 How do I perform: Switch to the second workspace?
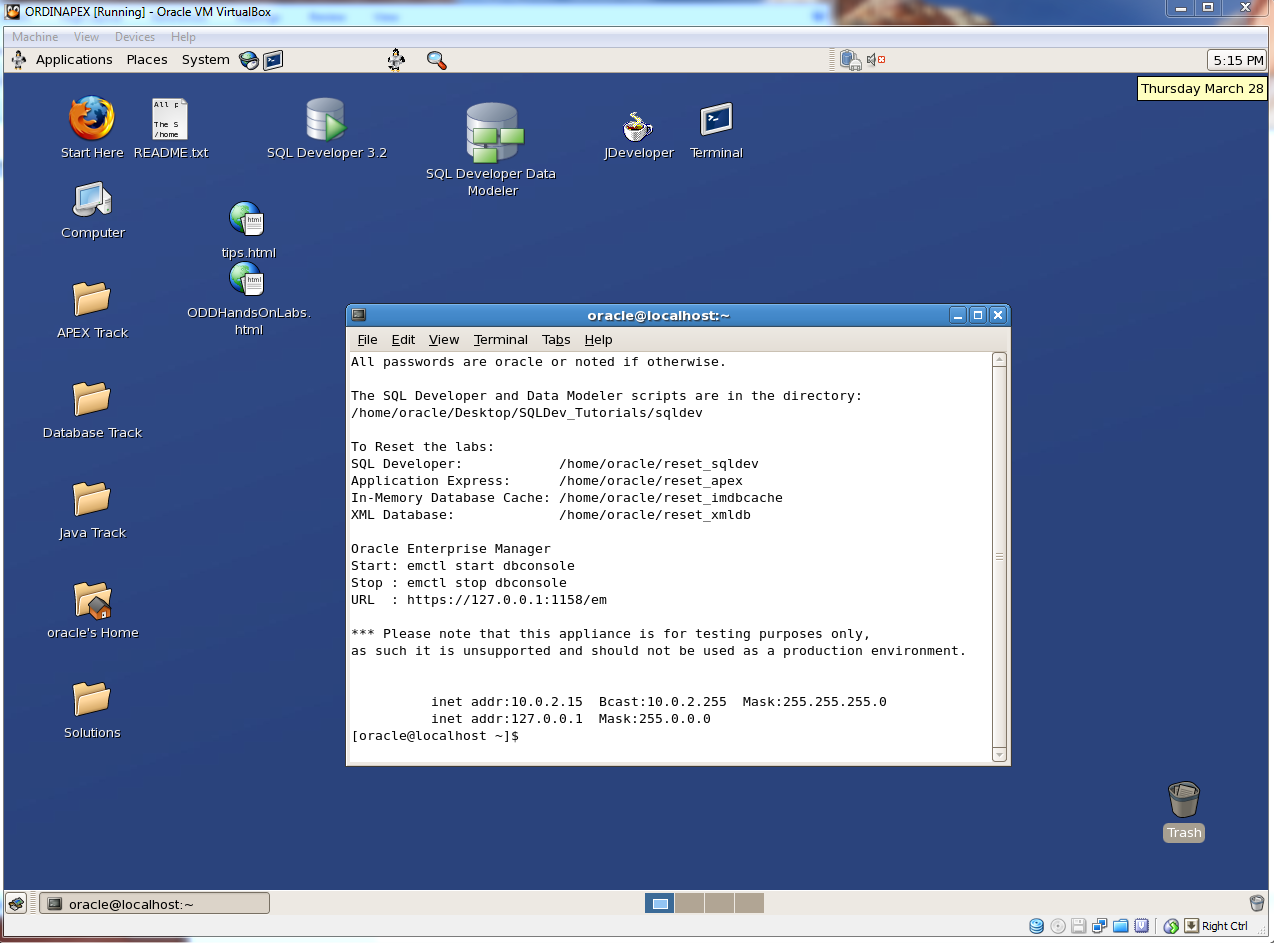tap(689, 903)
